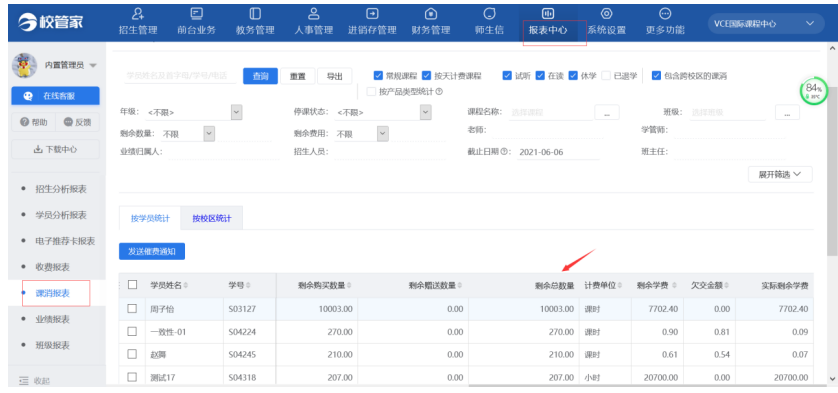Sort by 剩余购买数量 column sort icon
Image resolution: width=838 pixels, height=393 pixels.
pyautogui.click(x=350, y=286)
